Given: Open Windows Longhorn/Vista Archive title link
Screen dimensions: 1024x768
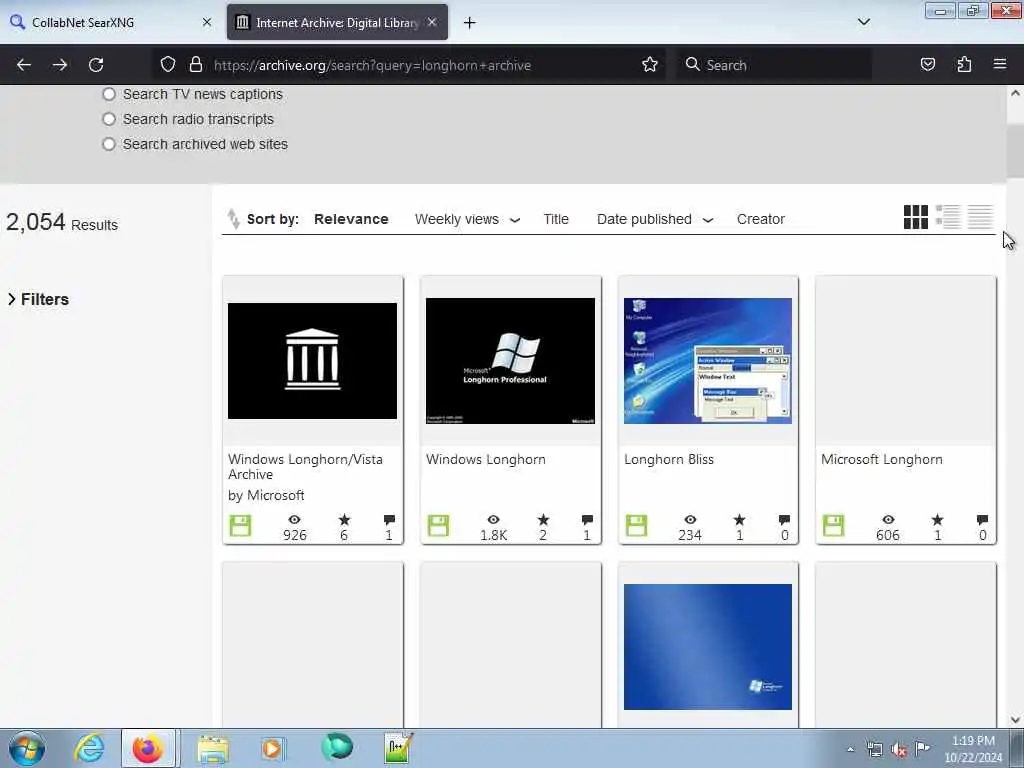Looking at the screenshot, I should pyautogui.click(x=305, y=467).
